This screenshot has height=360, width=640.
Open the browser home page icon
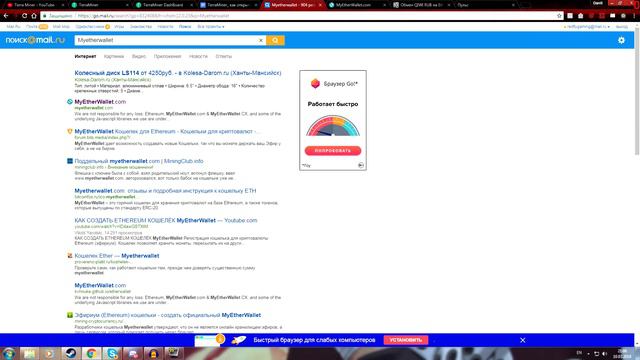(x=34, y=16)
